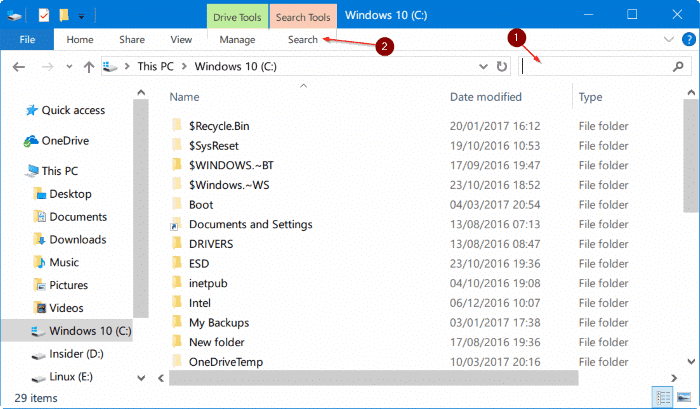Screen dimensions: 700x409
Task: Sort by the Date modified column
Action: pyautogui.click(x=486, y=97)
